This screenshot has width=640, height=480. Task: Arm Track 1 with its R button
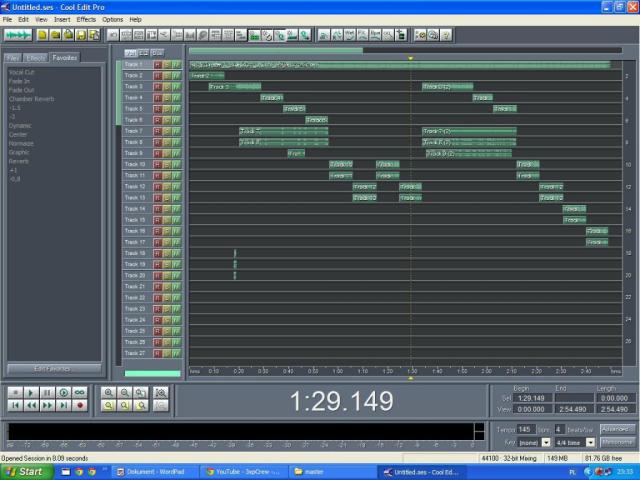158,64
